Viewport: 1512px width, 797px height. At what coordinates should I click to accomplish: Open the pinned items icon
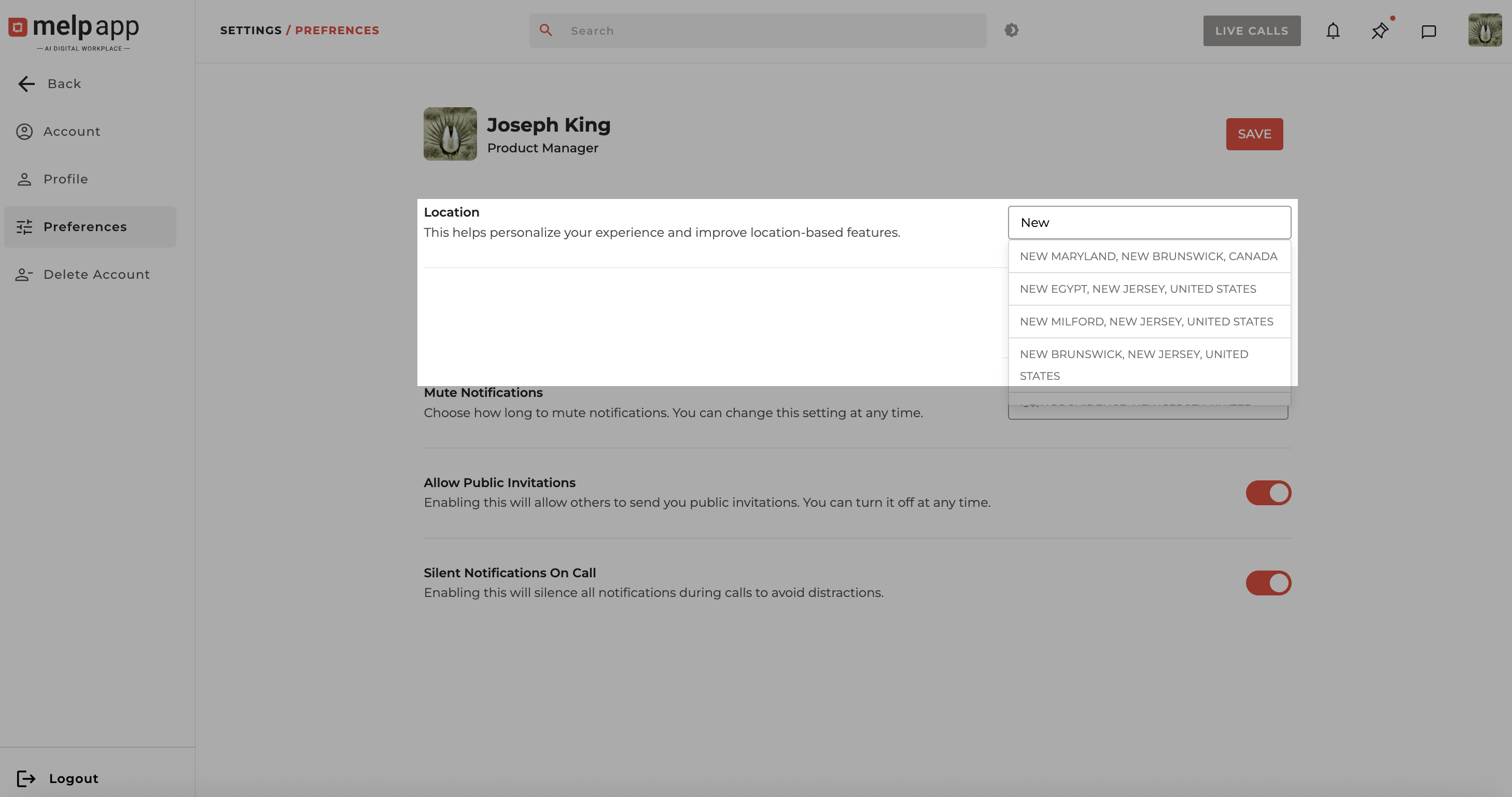[1379, 31]
